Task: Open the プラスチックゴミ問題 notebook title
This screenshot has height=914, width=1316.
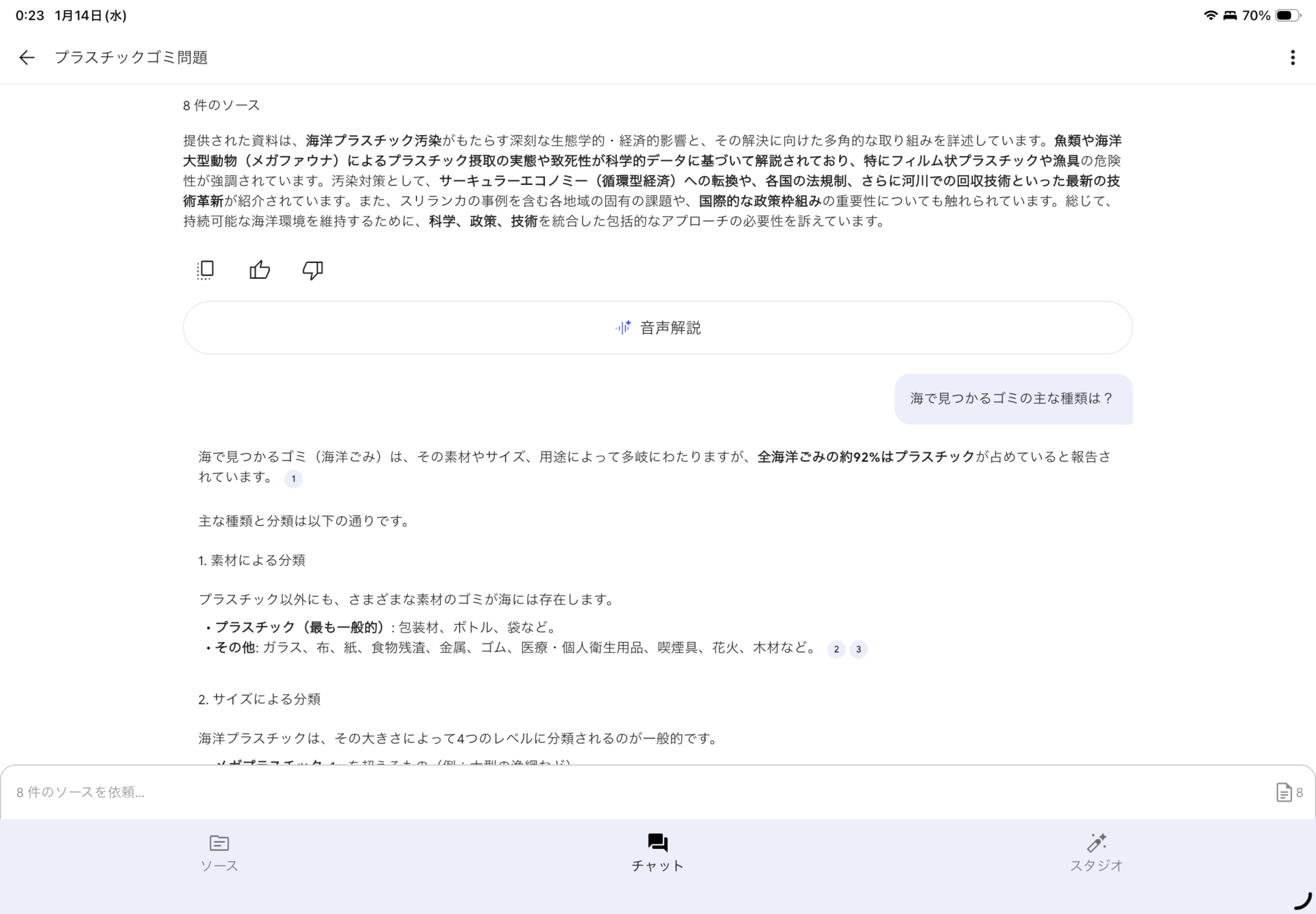Action: (132, 58)
